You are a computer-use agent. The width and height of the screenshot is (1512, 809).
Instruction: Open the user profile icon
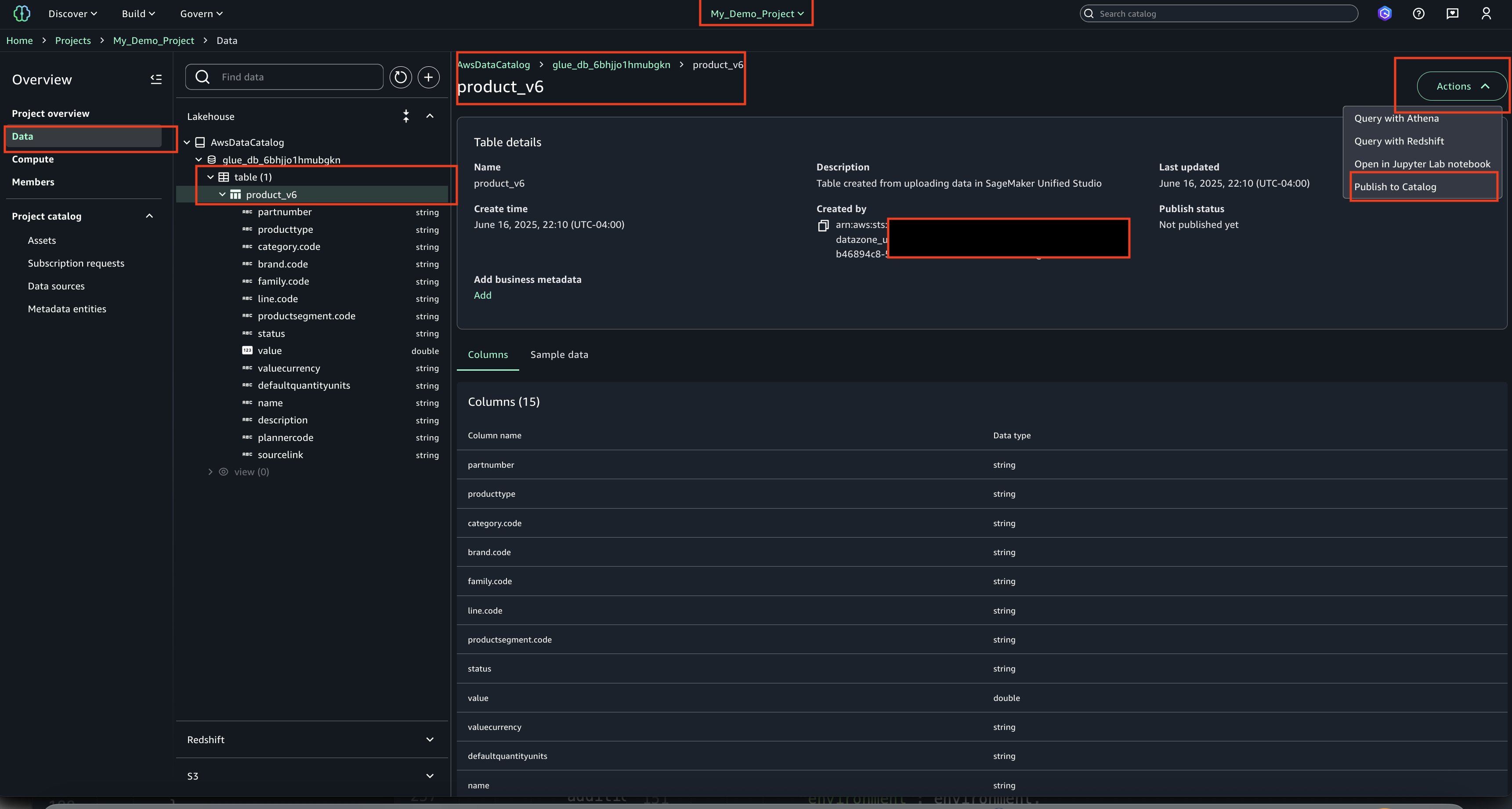[x=1486, y=14]
